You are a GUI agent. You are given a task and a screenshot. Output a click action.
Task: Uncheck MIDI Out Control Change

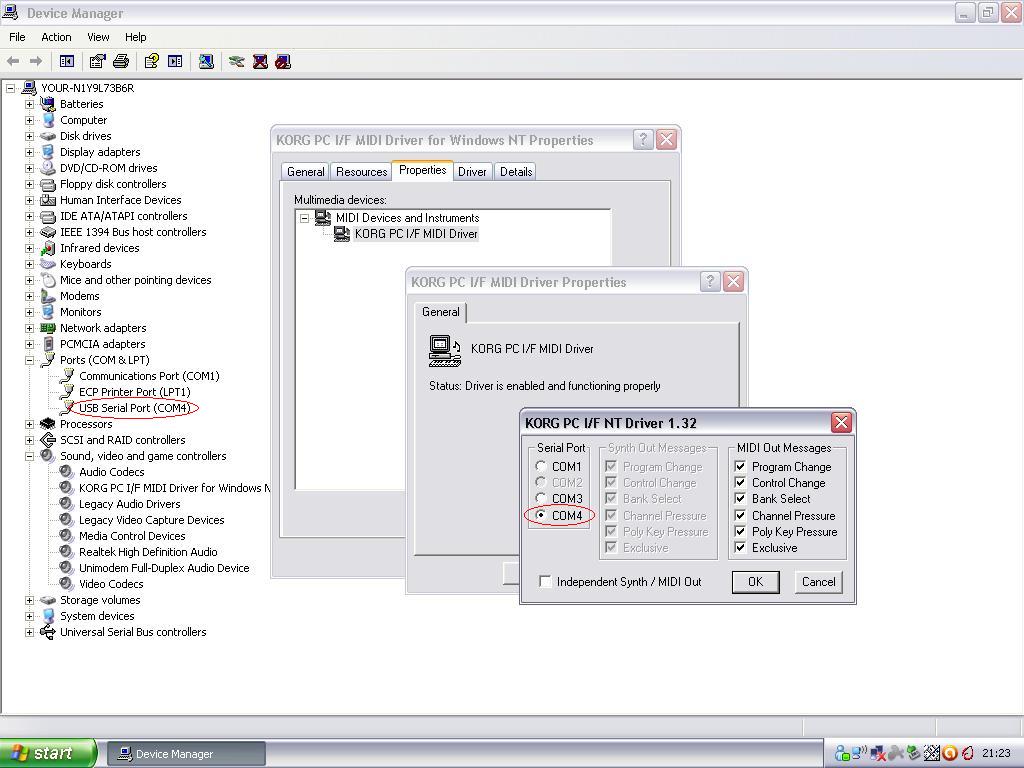click(740, 483)
